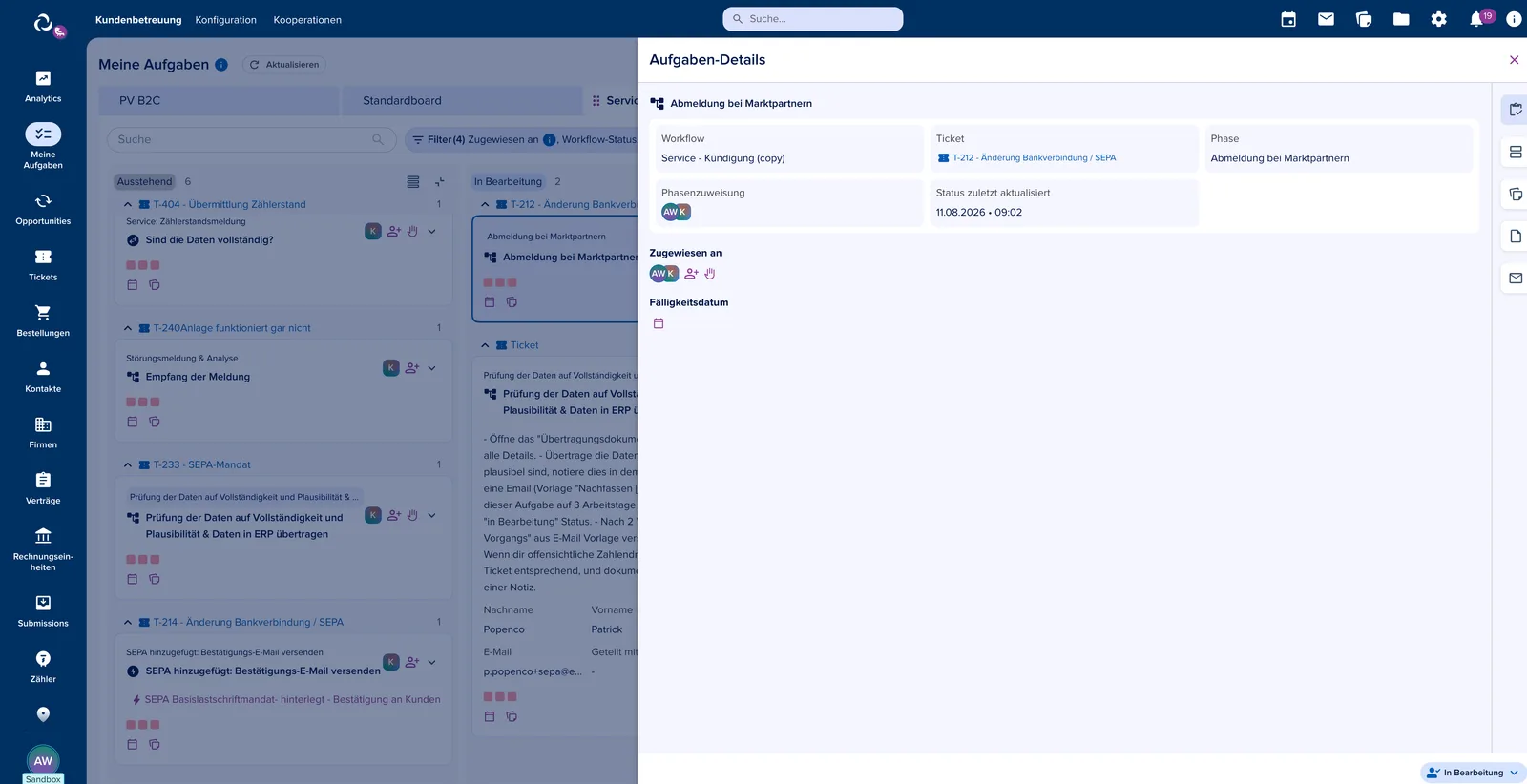Collapse the Ausstehend column
1527x784 pixels.
[x=440, y=182]
